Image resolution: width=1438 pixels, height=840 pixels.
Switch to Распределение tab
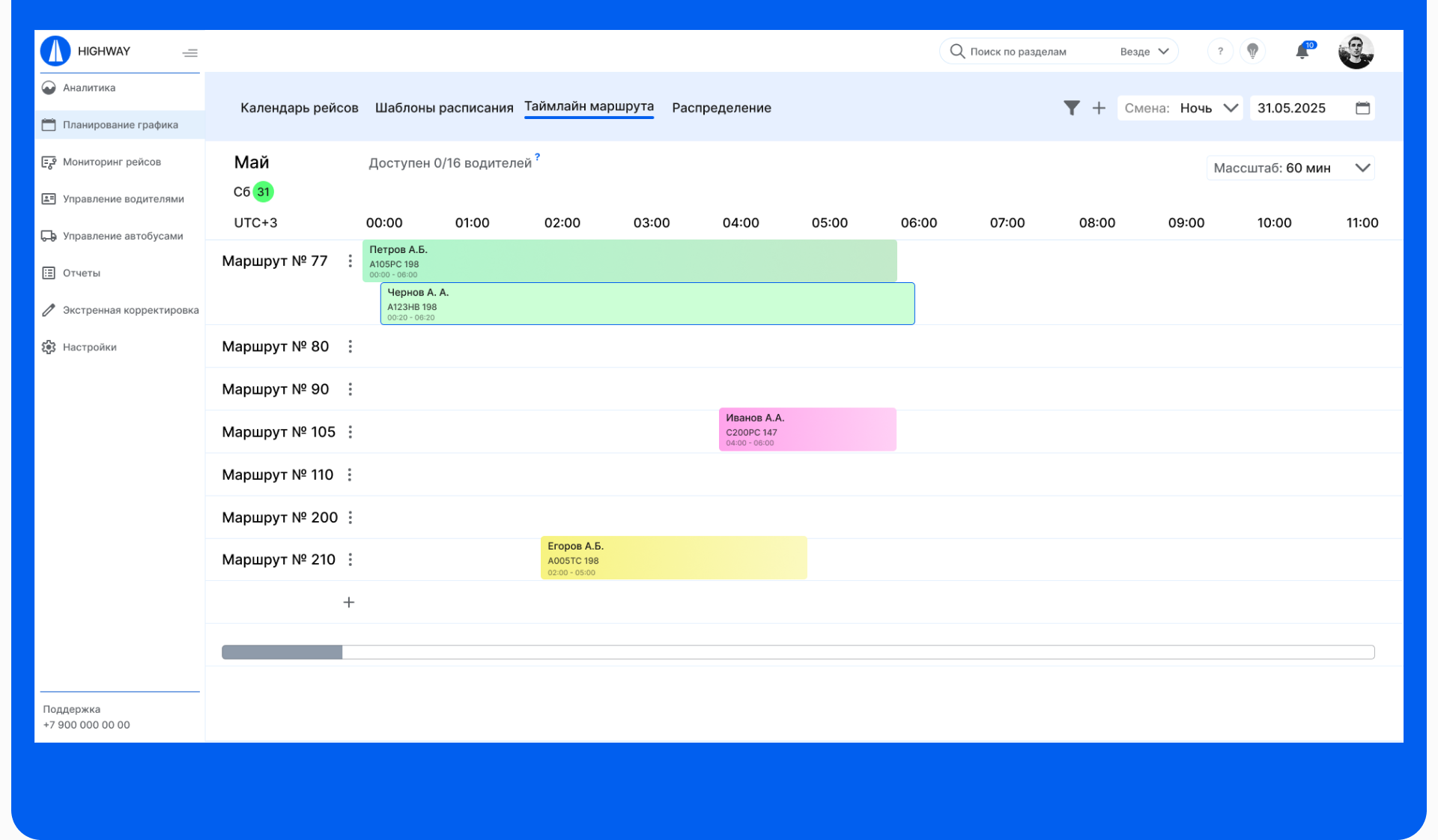(x=721, y=108)
